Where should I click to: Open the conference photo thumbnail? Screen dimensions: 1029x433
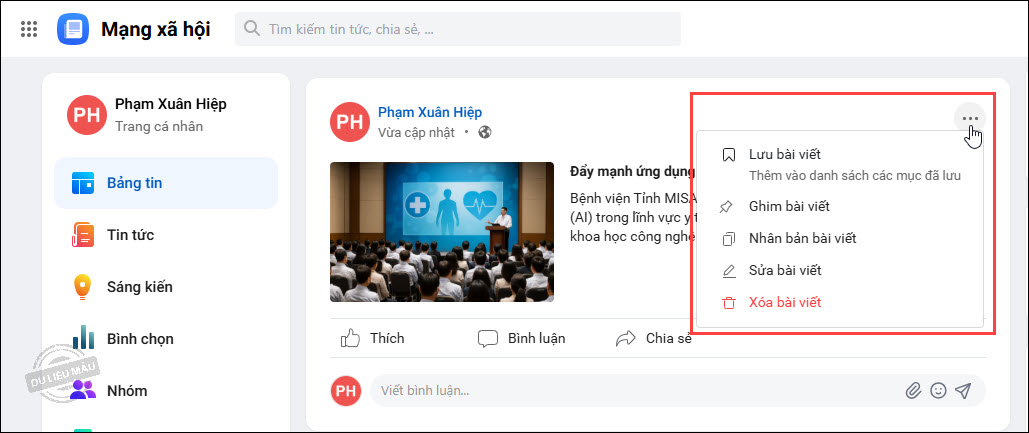click(442, 232)
